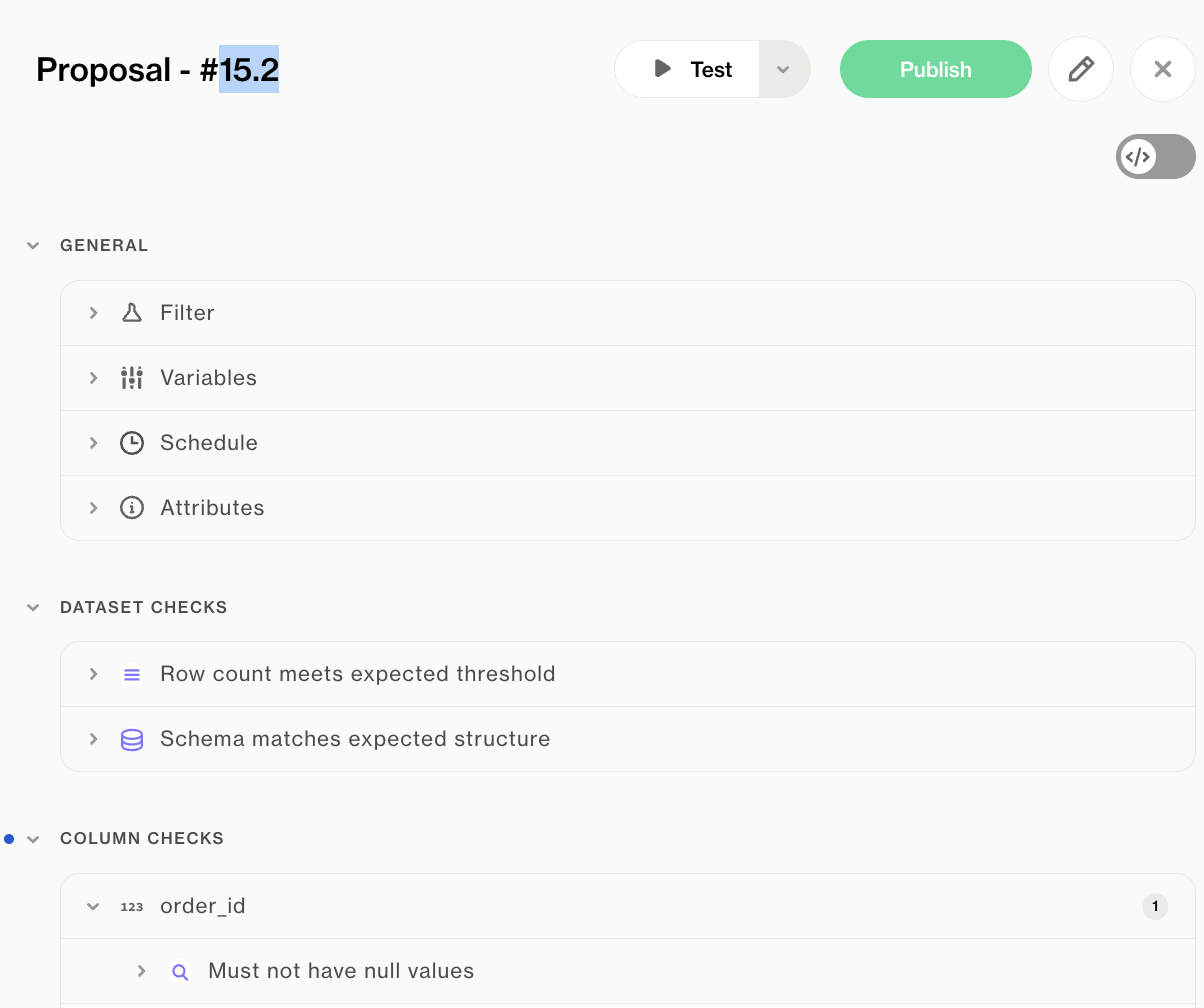
Task: Click the Row count lines icon
Action: coord(132,674)
